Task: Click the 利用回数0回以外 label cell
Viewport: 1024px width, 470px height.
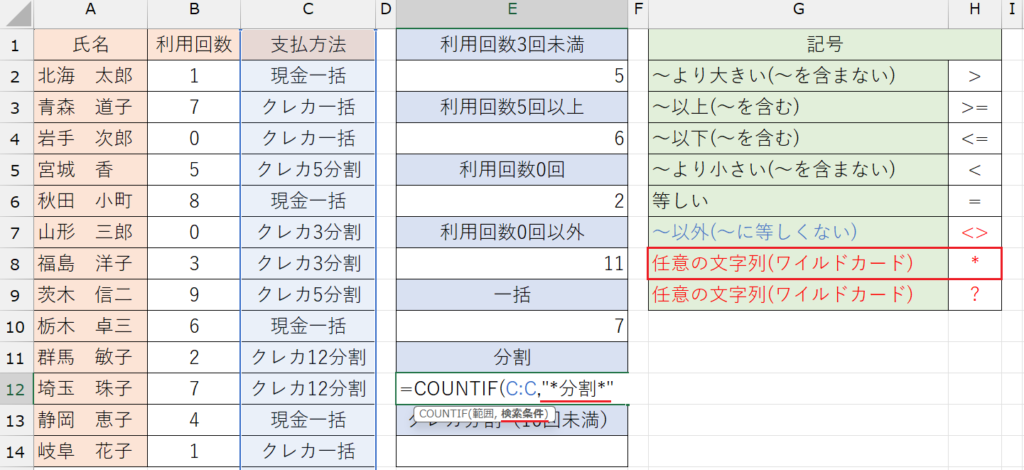Action: coord(512,233)
